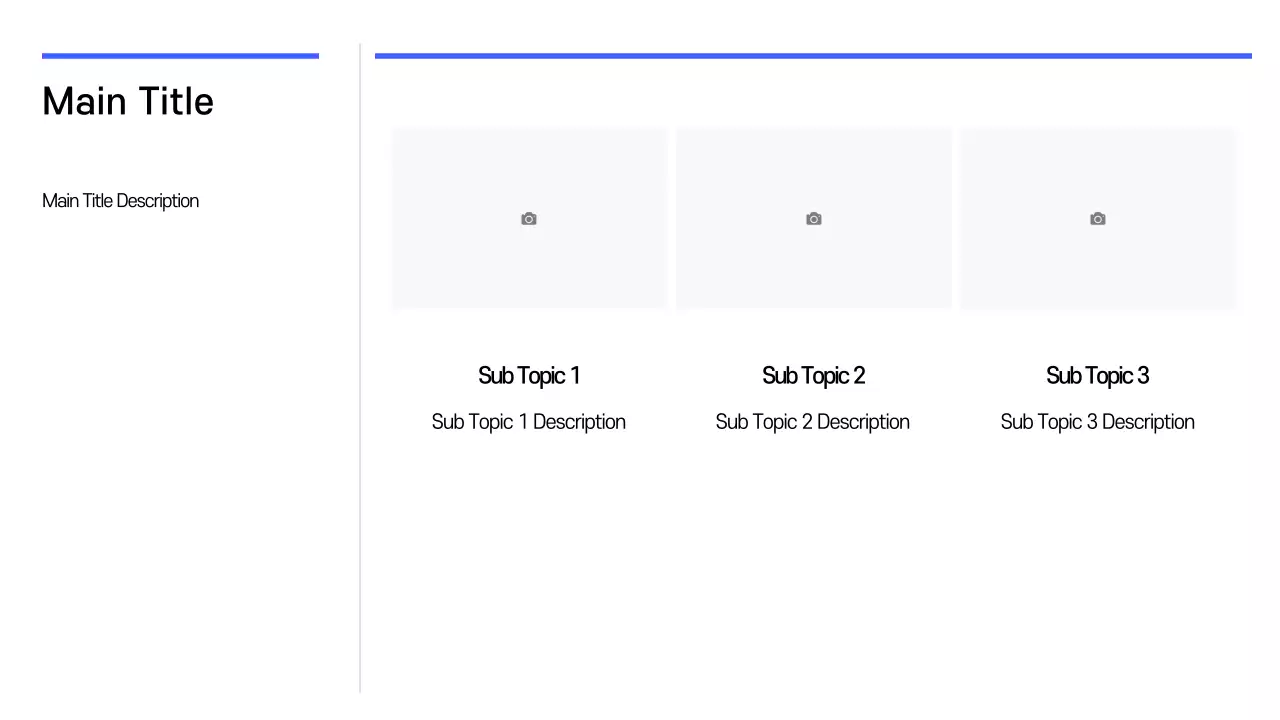Select the Main Title Description text
The image size is (1280, 720).
(120, 201)
